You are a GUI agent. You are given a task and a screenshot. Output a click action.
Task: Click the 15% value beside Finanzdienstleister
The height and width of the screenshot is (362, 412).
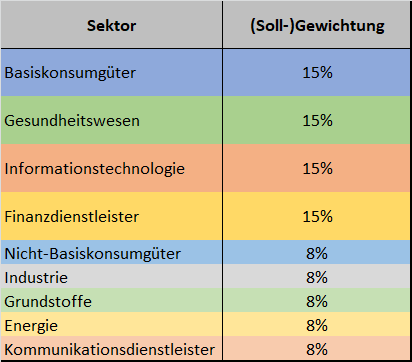tap(317, 216)
